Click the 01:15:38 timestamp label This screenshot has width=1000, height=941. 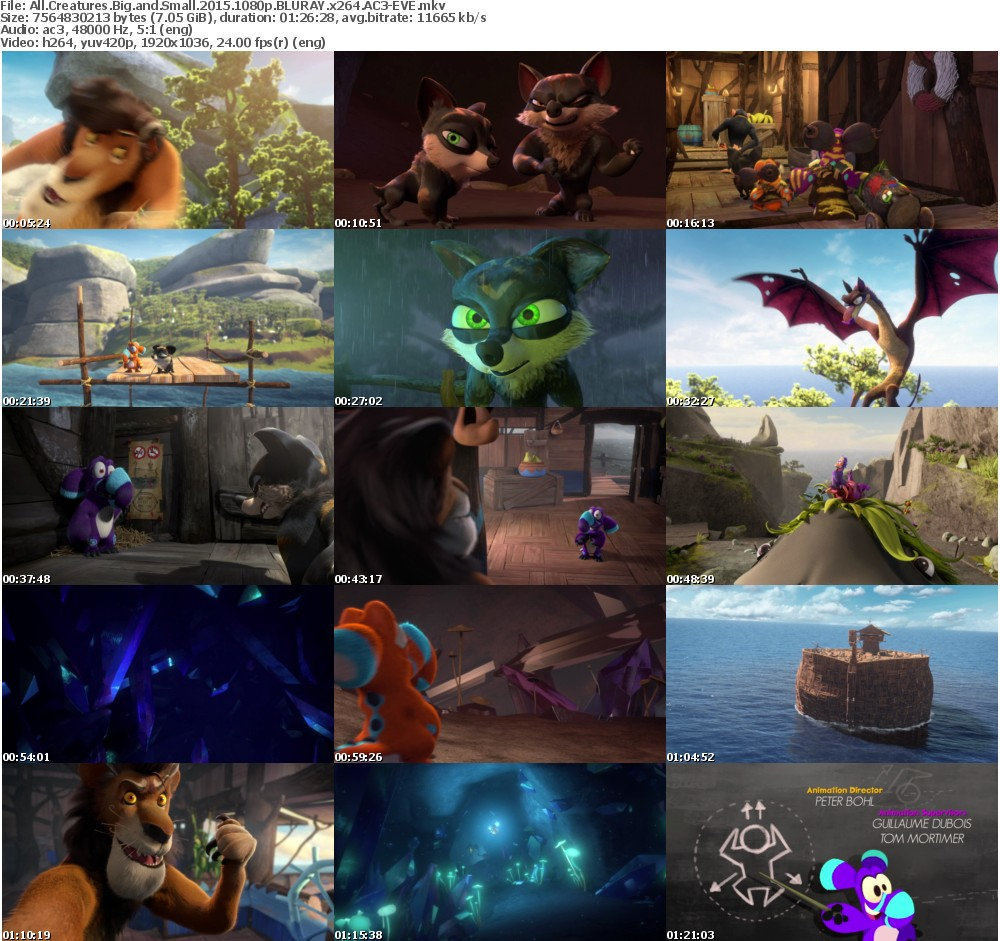click(x=358, y=935)
